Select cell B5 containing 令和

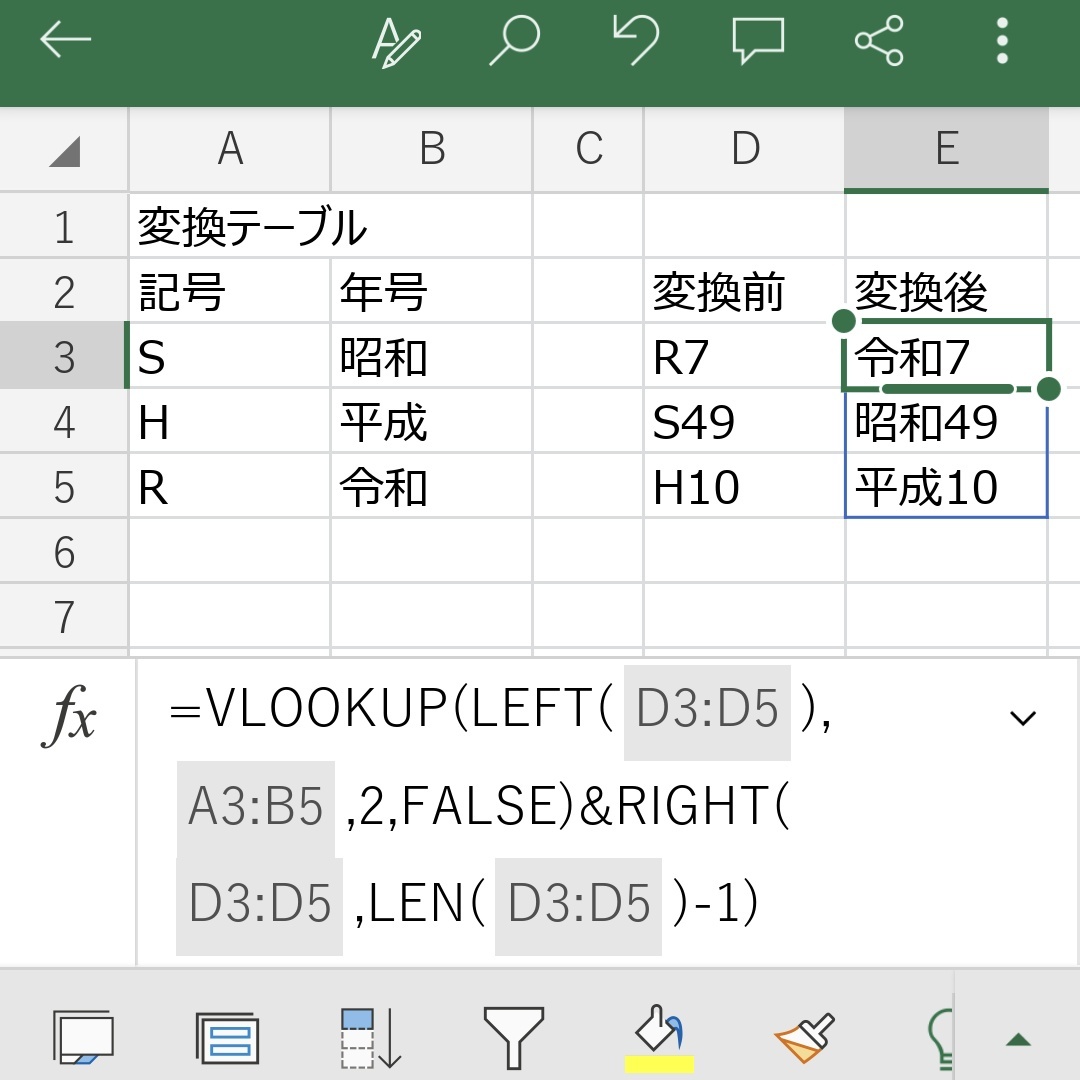click(x=432, y=486)
